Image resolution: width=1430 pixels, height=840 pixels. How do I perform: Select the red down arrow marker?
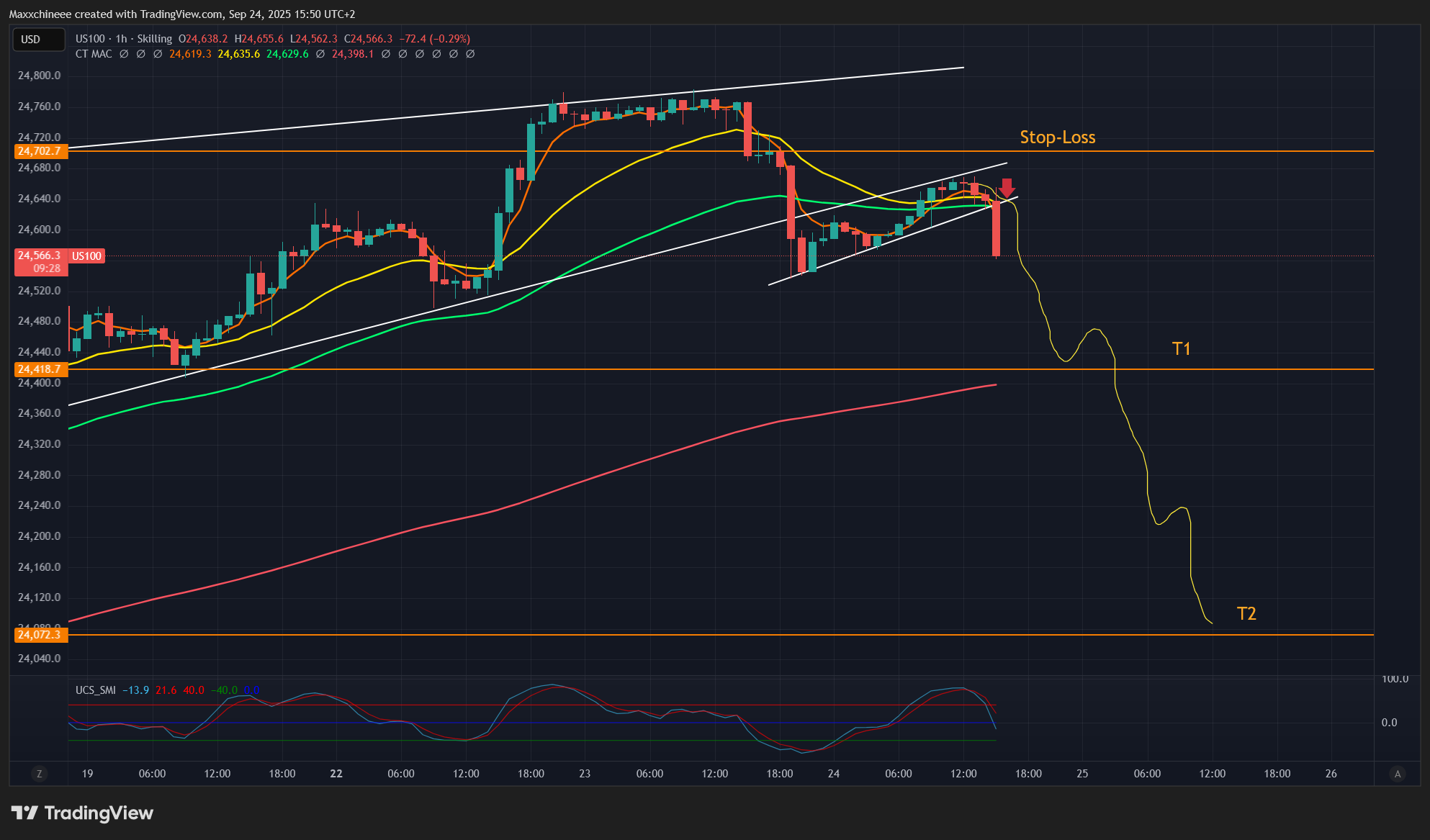[x=1007, y=189]
